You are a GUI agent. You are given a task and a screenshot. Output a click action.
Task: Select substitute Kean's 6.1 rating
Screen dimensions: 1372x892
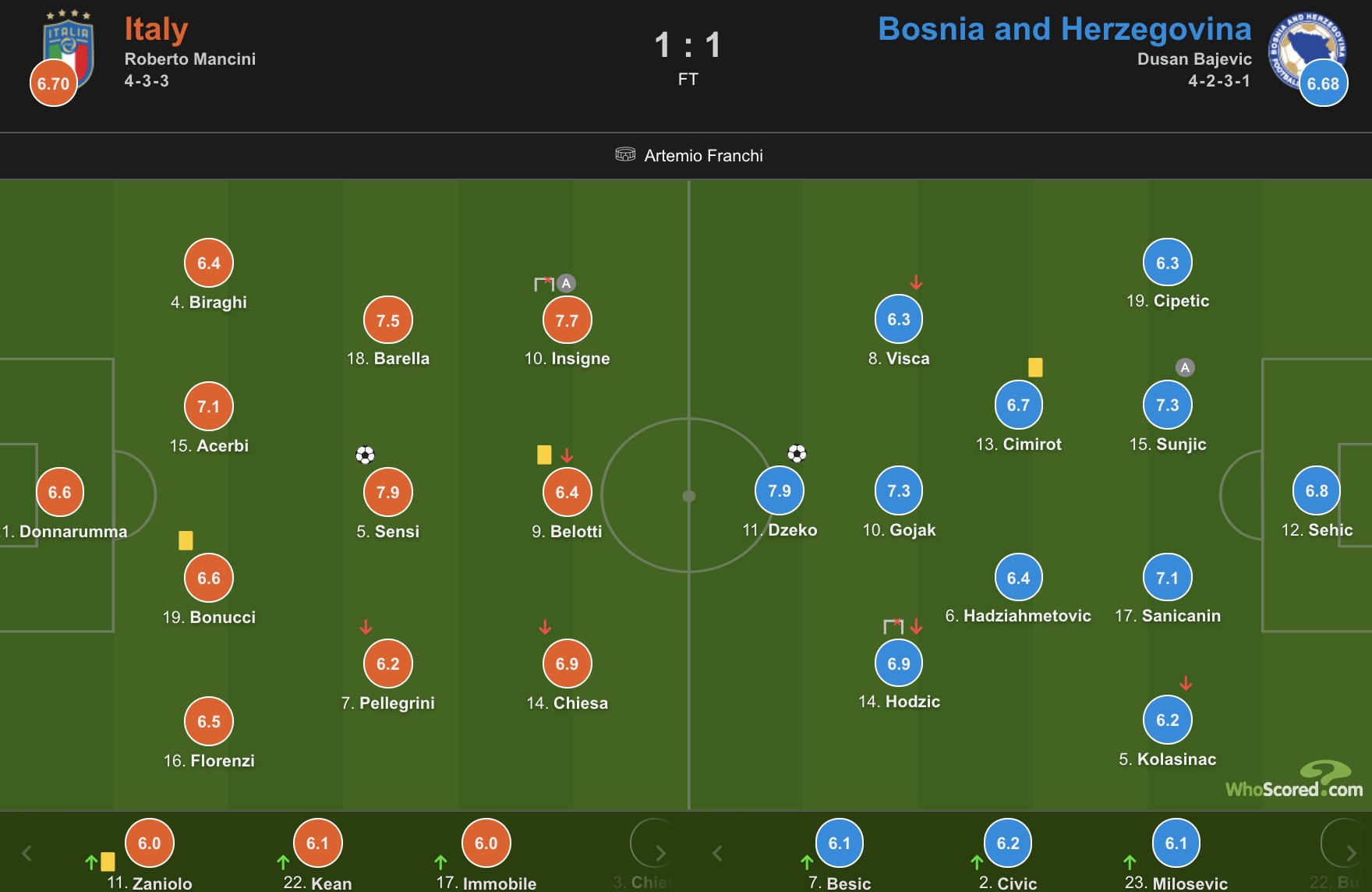click(317, 843)
